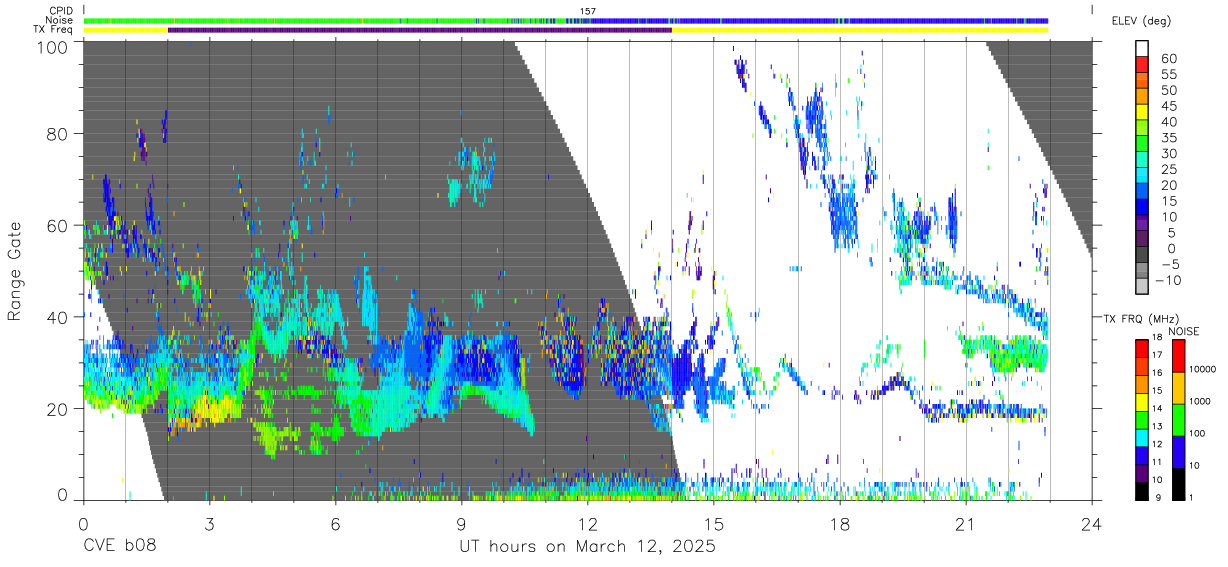Click the CVE b08 radar beam label
This screenshot has width=1228, height=567.
(x=118, y=547)
